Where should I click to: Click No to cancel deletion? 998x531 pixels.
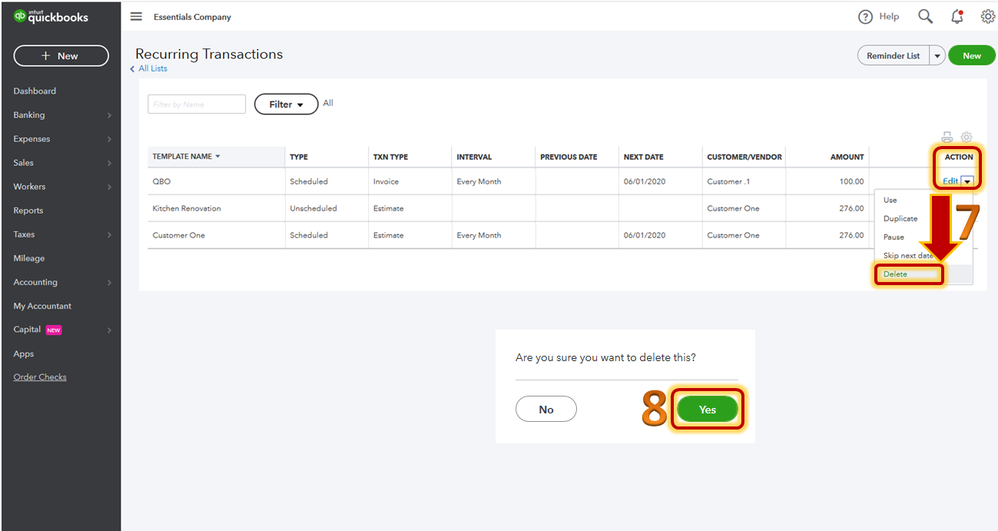(546, 409)
